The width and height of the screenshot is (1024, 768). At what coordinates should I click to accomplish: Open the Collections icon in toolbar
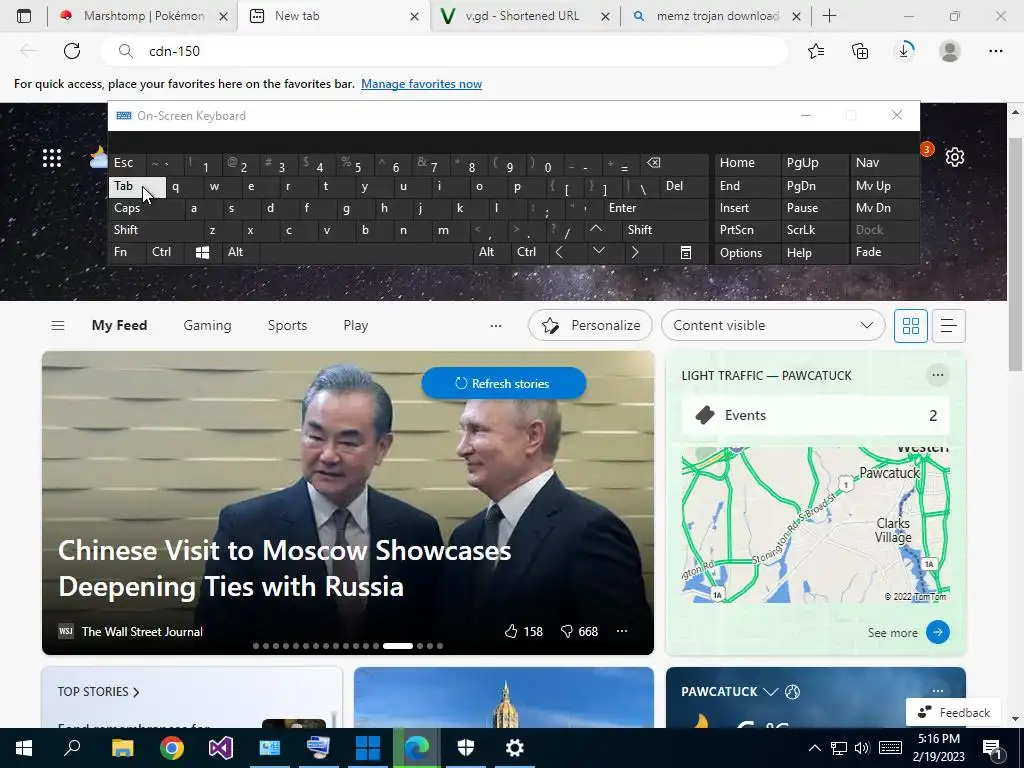[860, 51]
